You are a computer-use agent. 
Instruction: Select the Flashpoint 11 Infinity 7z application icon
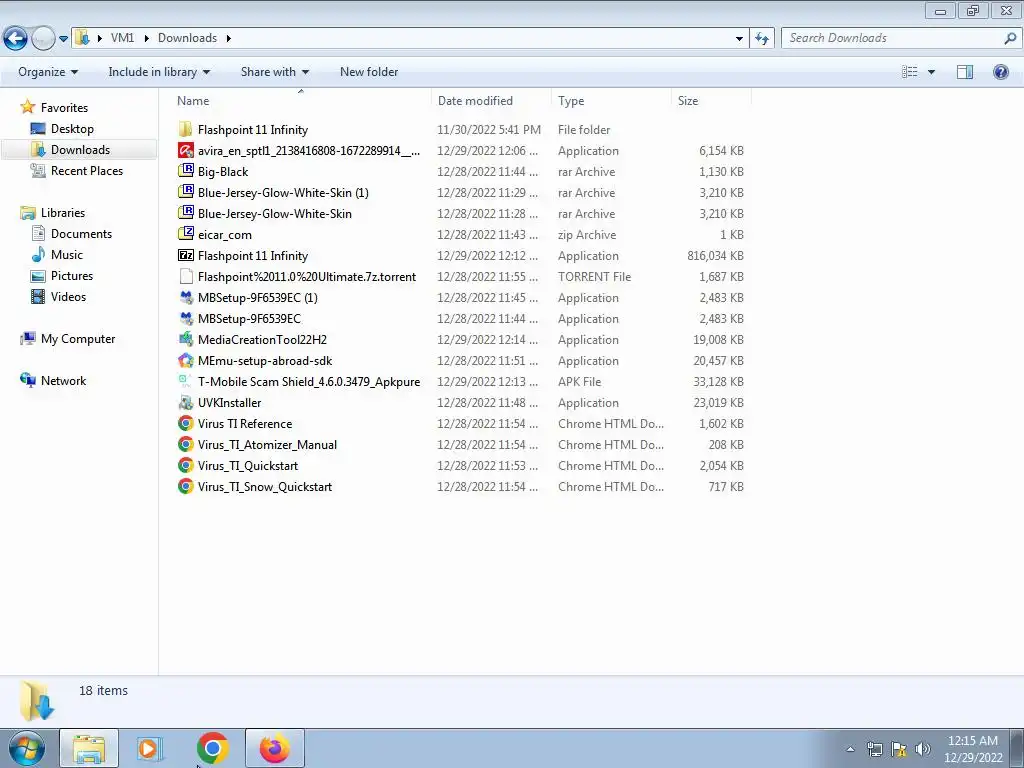click(185, 255)
